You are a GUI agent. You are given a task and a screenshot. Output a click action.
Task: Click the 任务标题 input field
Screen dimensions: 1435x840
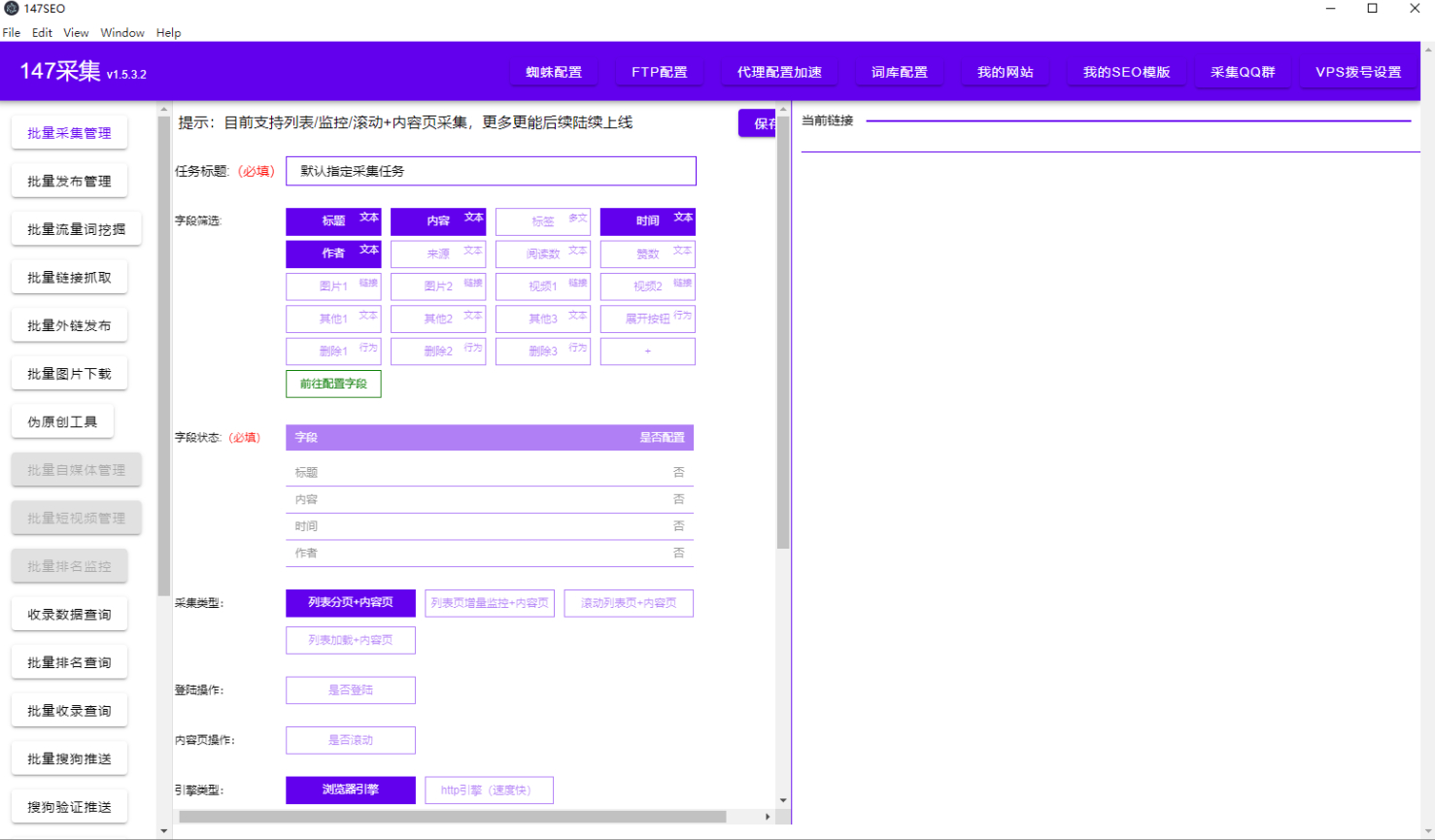(491, 171)
